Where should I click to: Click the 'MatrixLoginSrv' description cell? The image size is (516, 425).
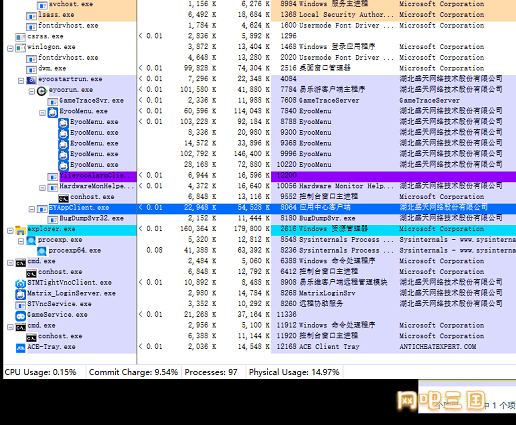click(x=327, y=293)
